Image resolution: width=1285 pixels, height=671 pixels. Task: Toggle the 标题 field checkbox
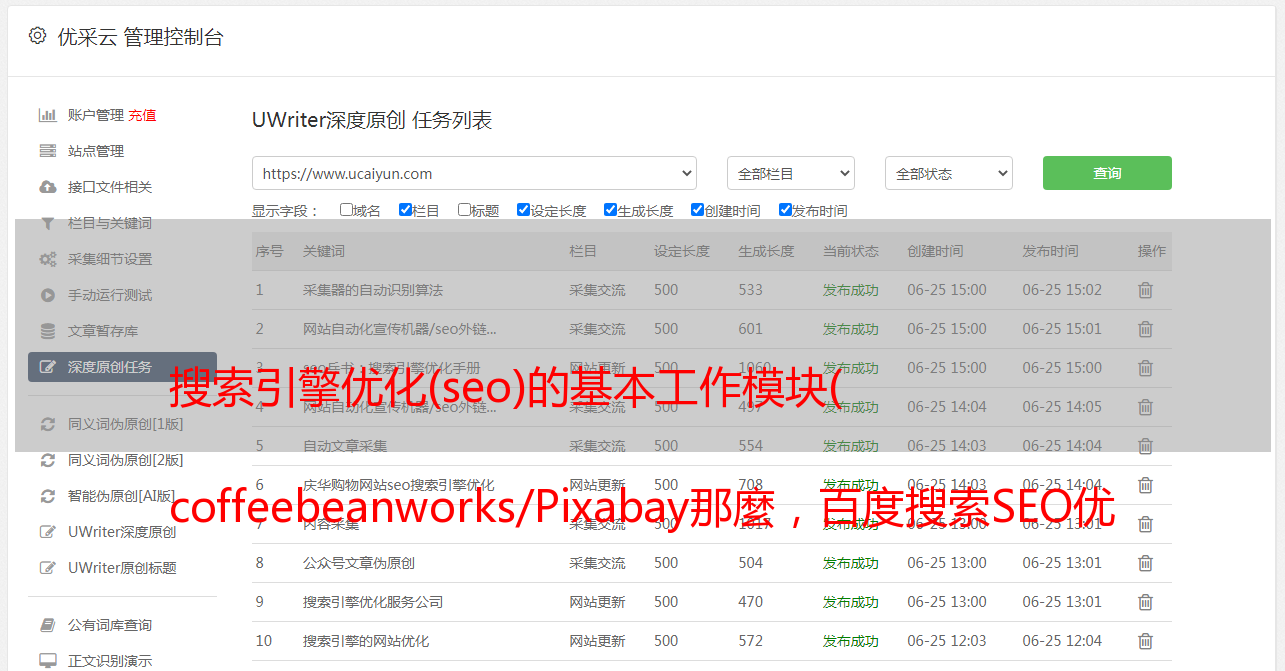pos(464,210)
